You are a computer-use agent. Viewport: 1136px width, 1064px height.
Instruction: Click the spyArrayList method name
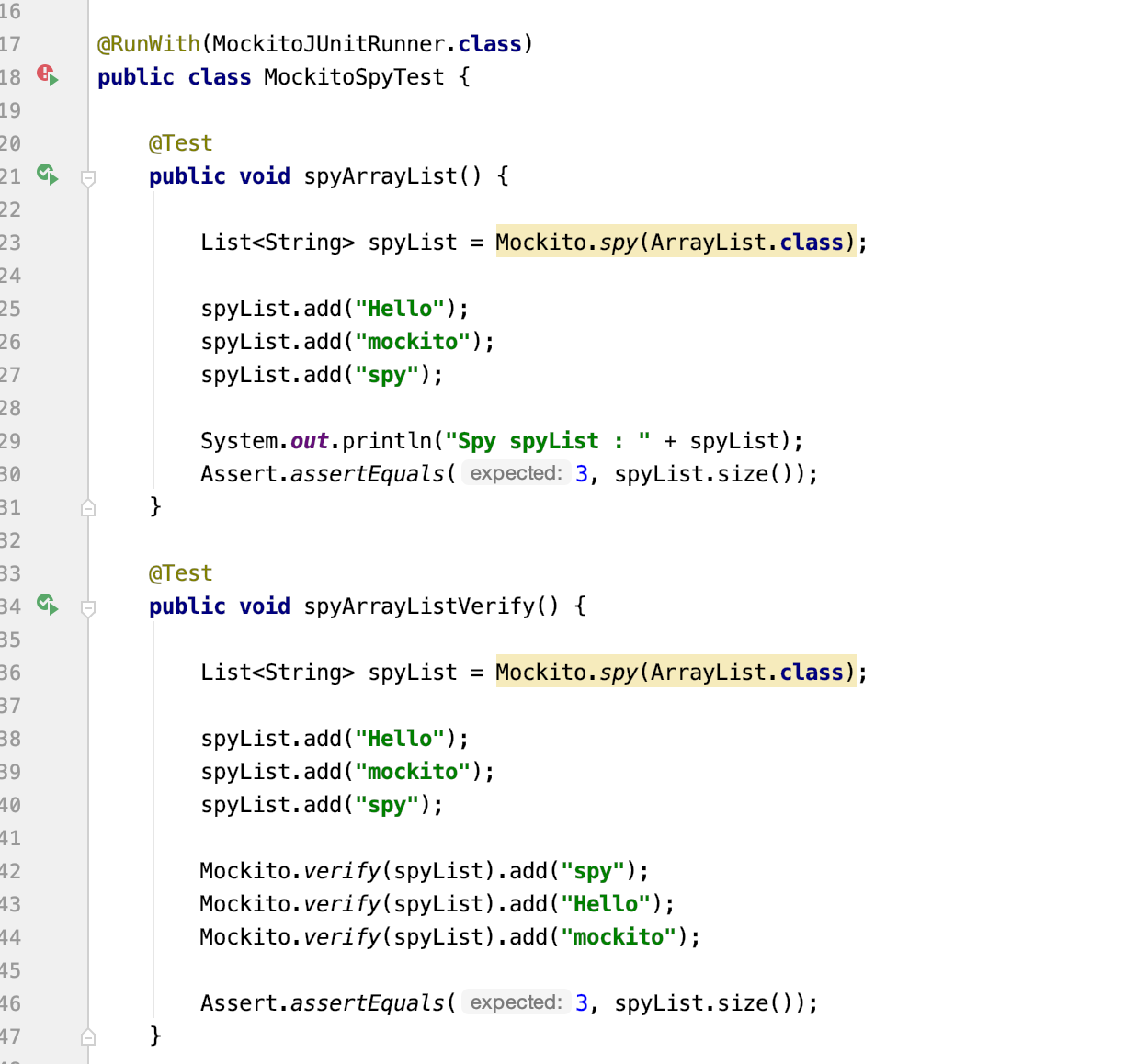coord(380,176)
